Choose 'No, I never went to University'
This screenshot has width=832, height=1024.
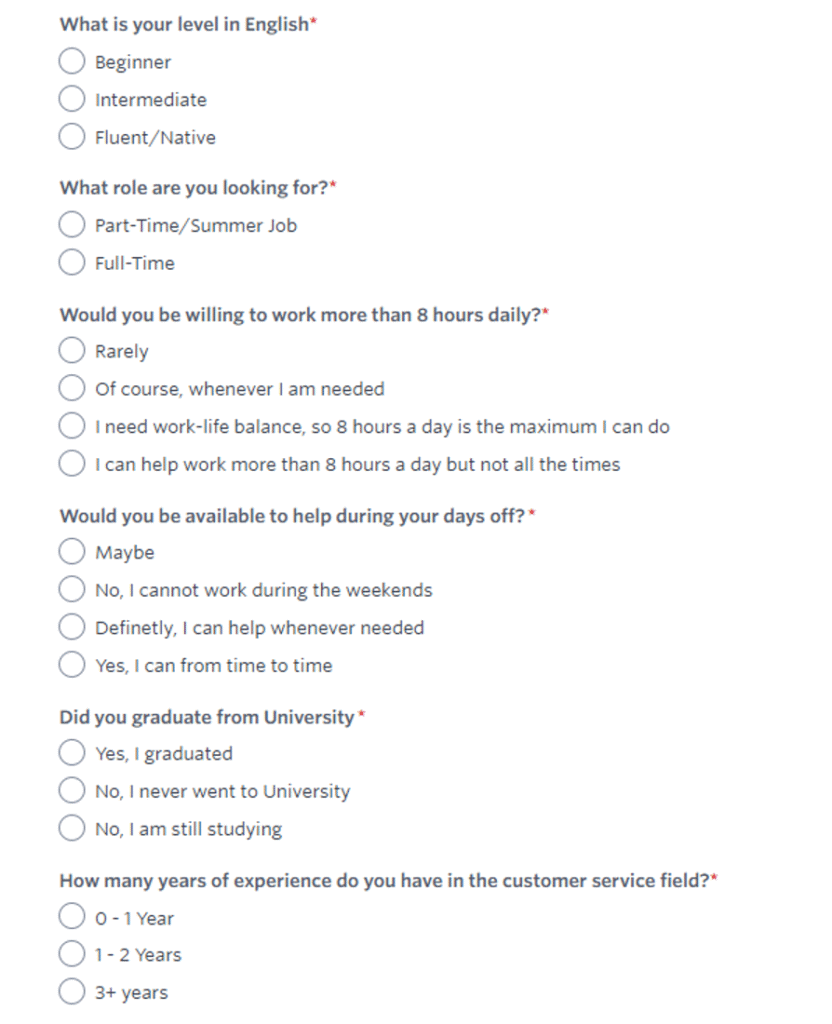click(x=72, y=790)
